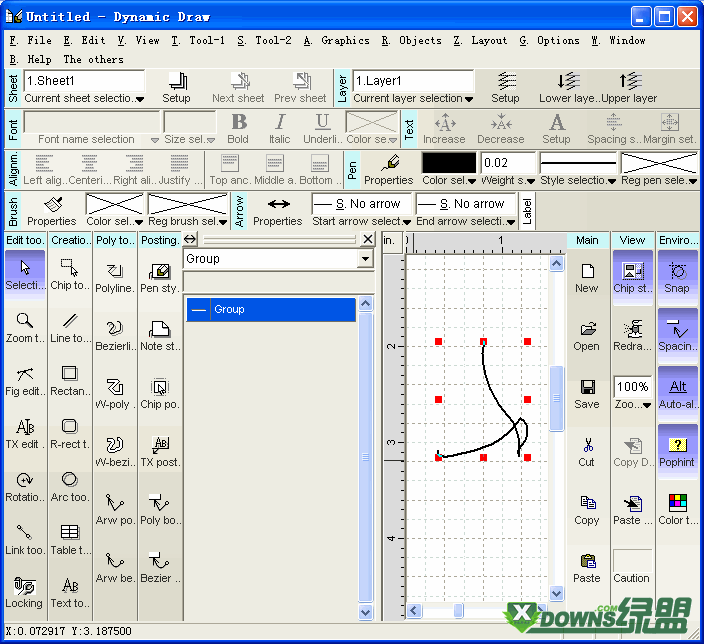Pick the TX posting tool
Viewport: 704px width, 644px height.
(160, 452)
